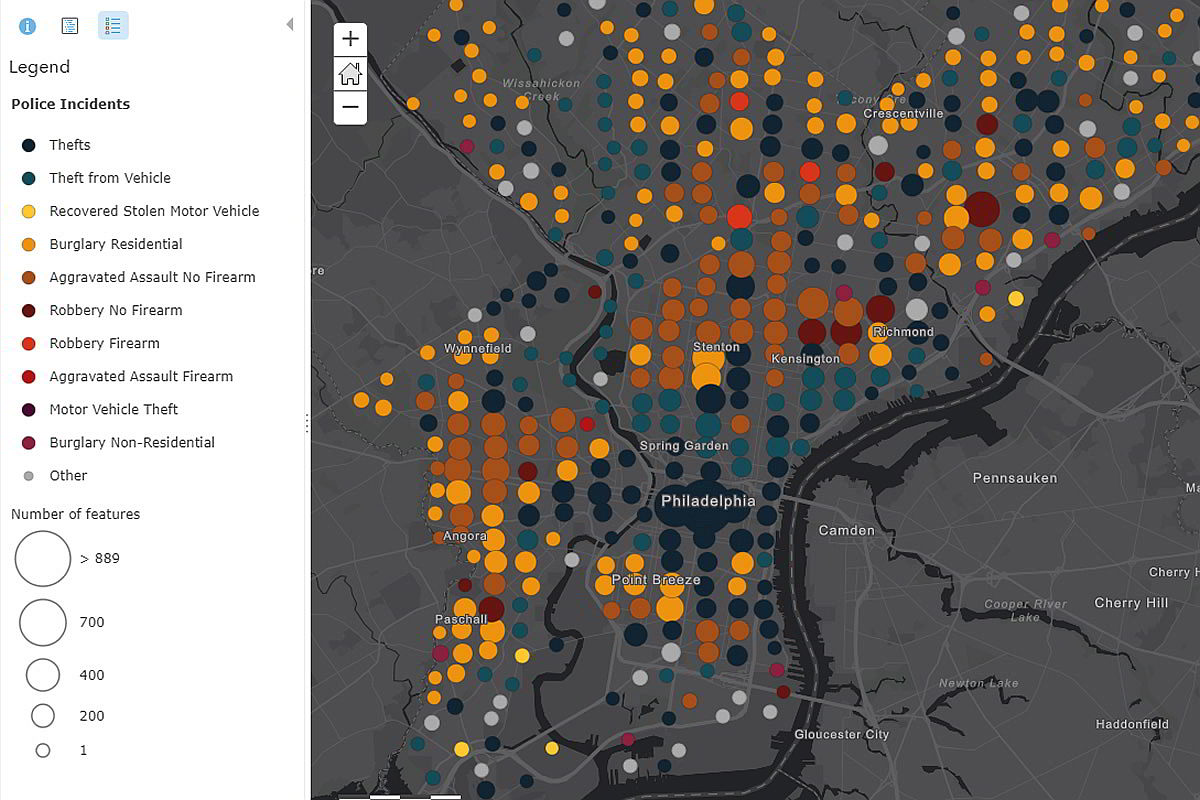Select the 'Police Incidents' layer title

[x=70, y=104]
